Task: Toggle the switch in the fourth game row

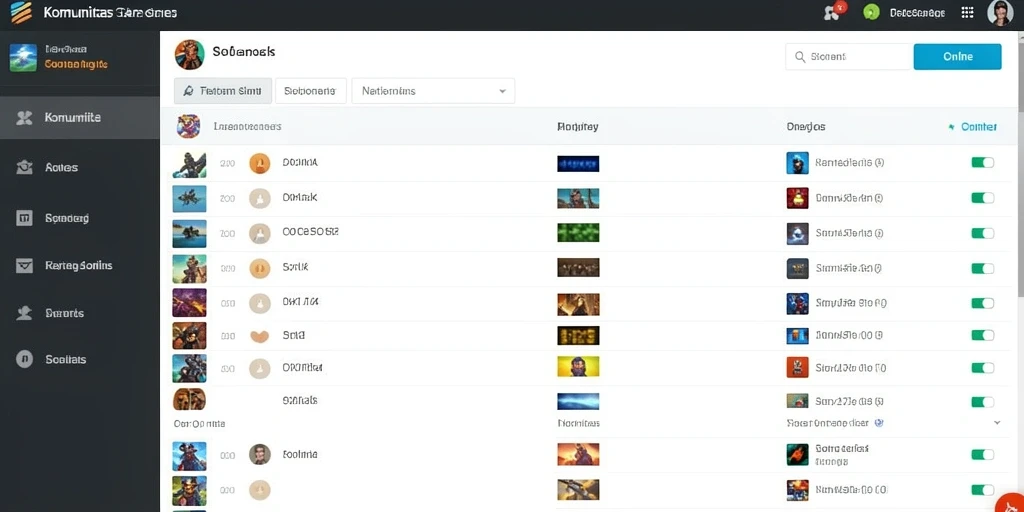Action: pos(982,268)
